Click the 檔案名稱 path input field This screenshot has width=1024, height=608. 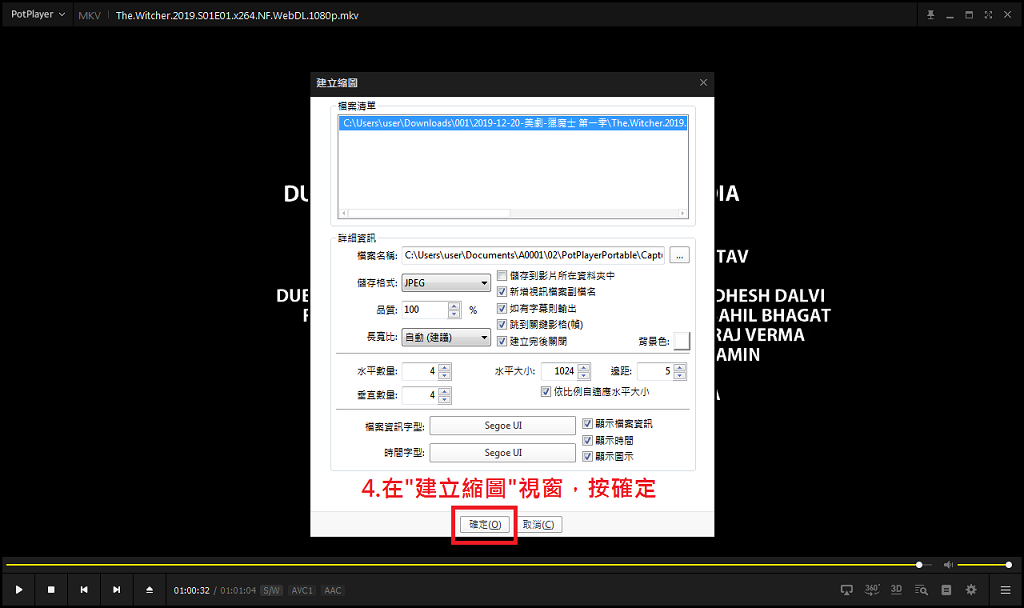click(533, 255)
